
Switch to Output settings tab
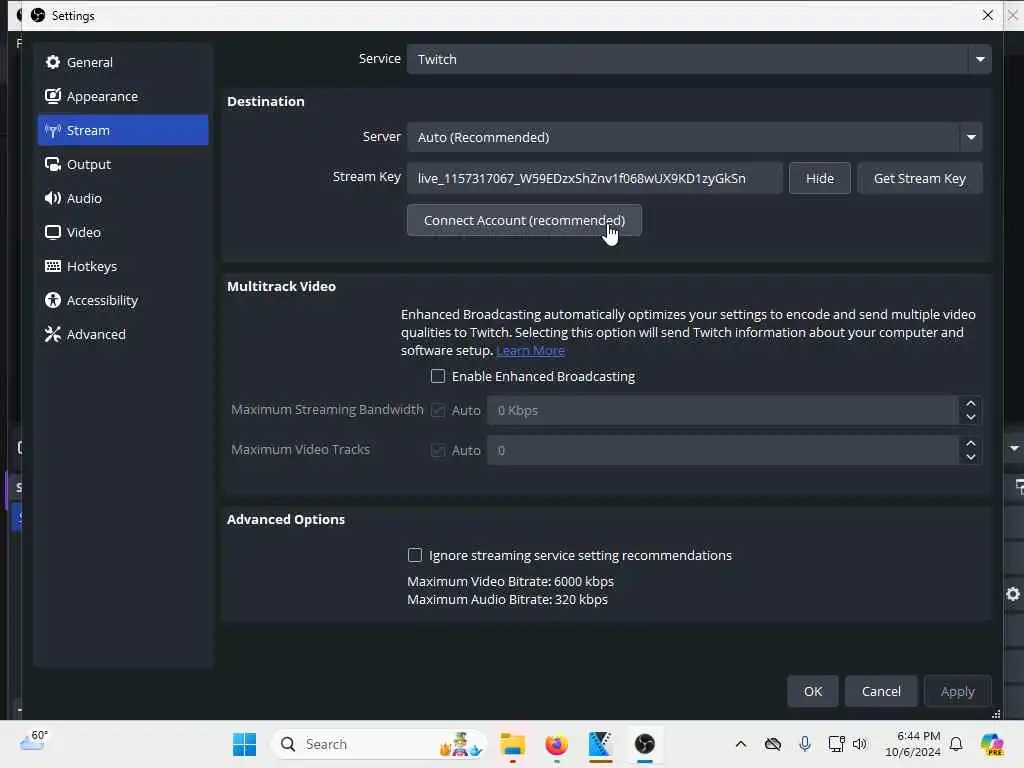(123, 164)
